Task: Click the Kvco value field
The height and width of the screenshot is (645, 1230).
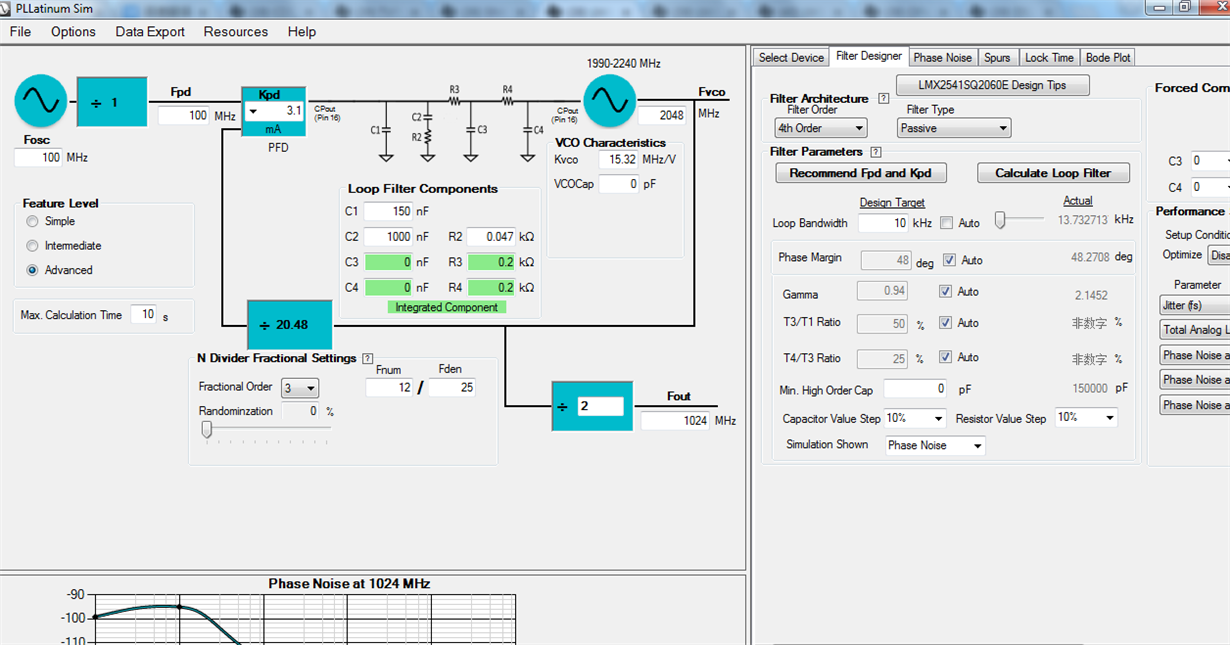Action: pos(619,160)
